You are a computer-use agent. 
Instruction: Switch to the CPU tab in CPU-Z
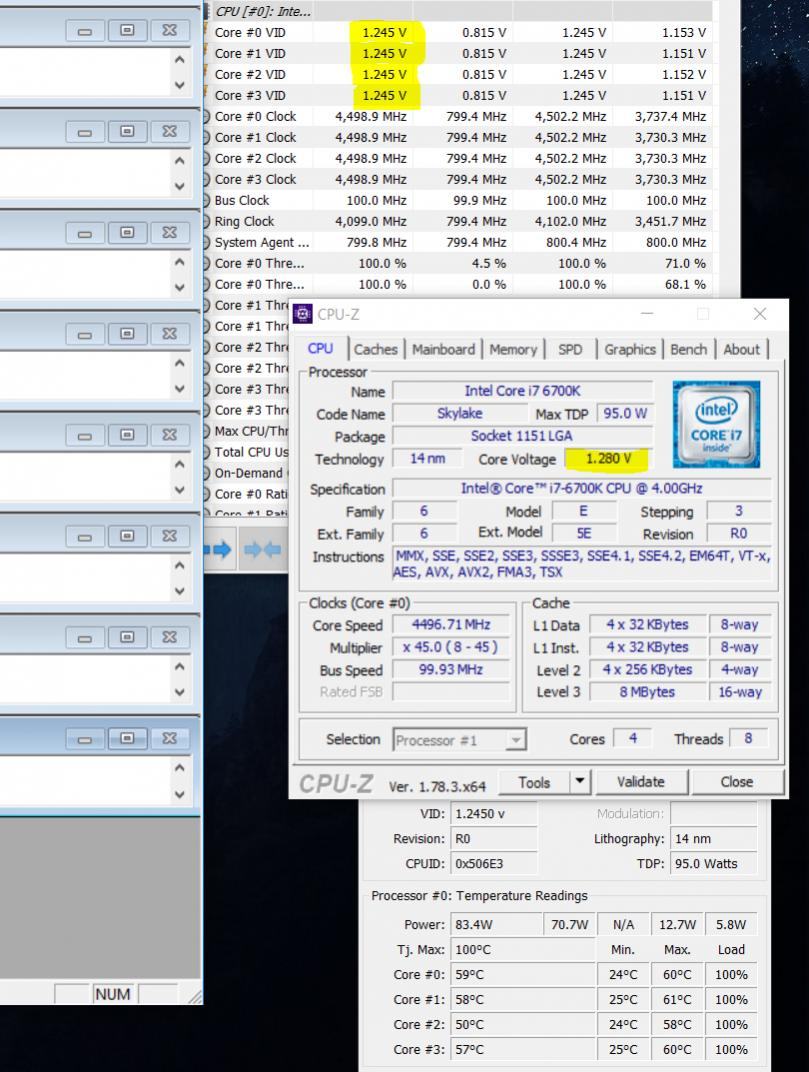(320, 349)
